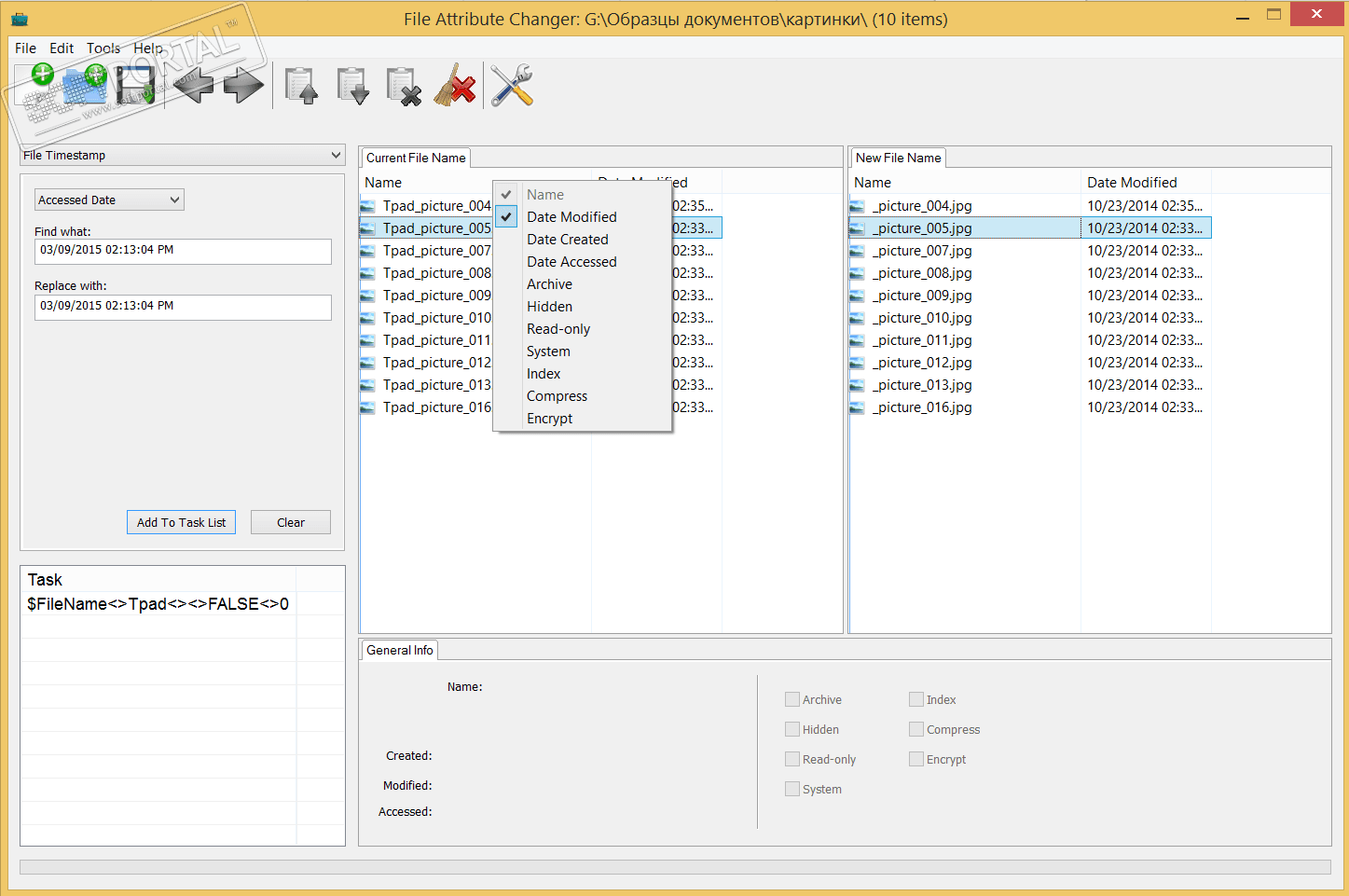Click the Replace with input field
The image size is (1349, 896).
183,307
